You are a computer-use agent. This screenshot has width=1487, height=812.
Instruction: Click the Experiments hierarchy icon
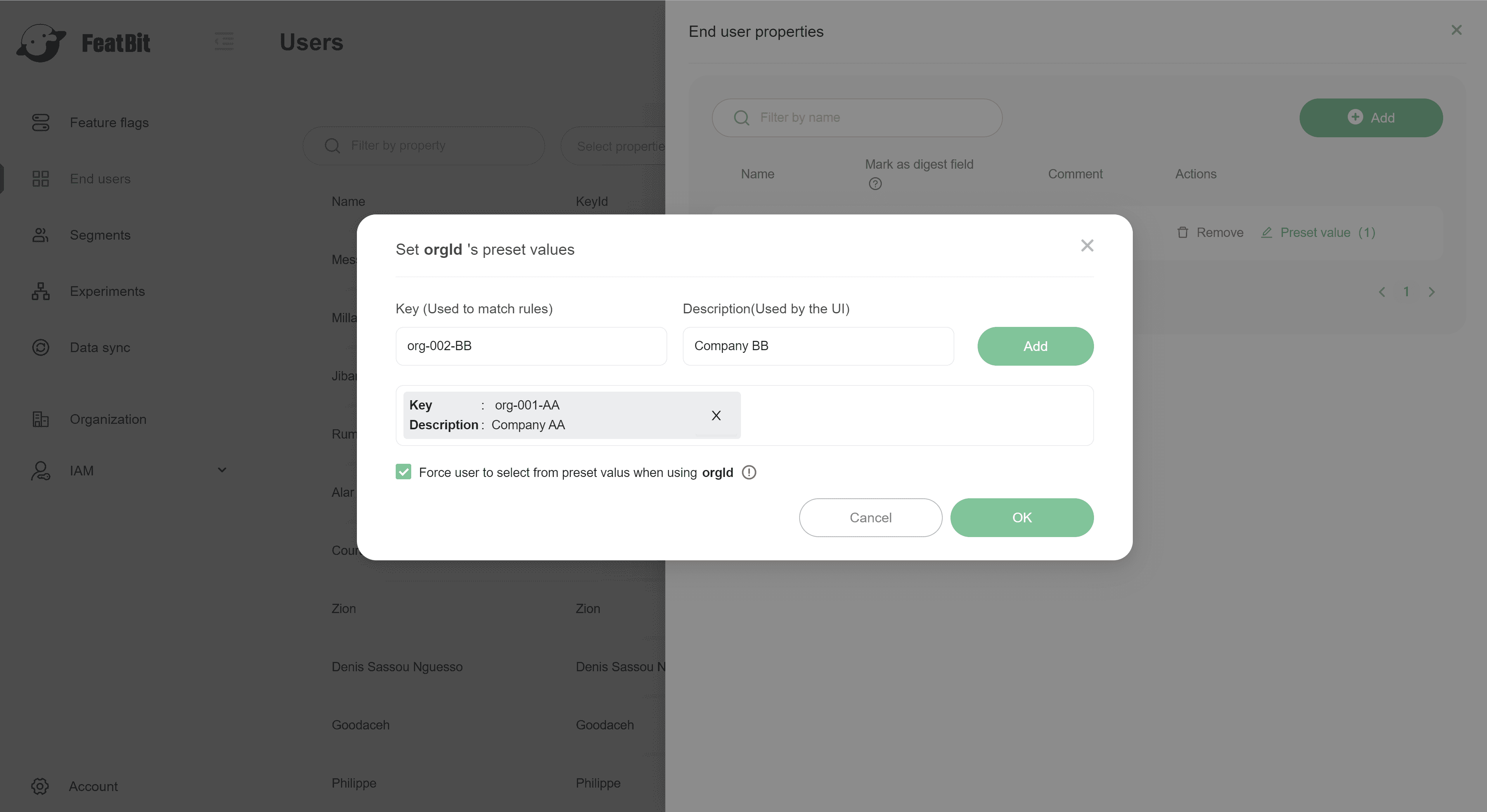[40, 292]
